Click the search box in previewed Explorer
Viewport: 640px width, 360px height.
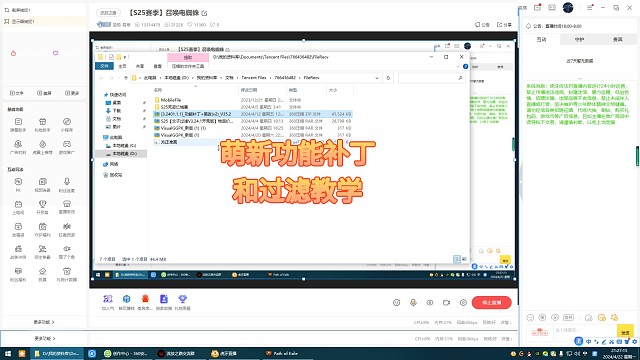[x=431, y=78]
